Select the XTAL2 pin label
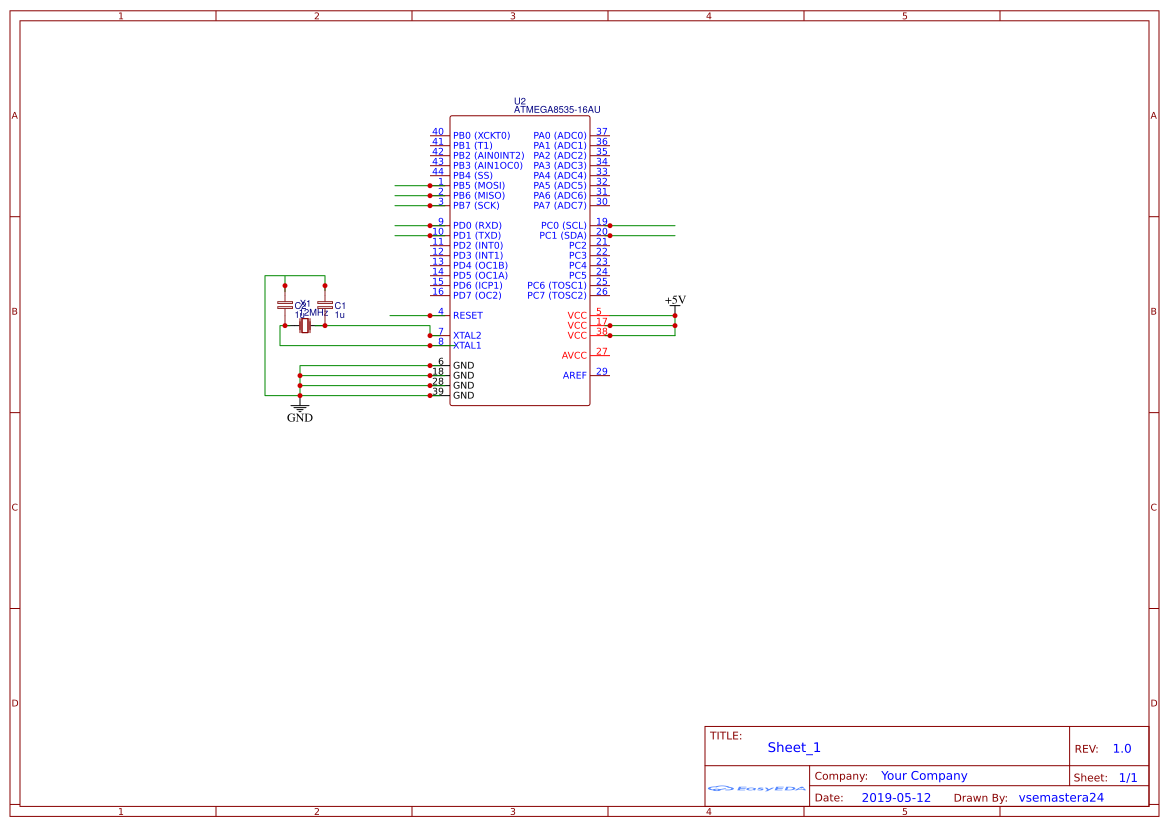The width and height of the screenshot is (1169, 827). click(467, 335)
